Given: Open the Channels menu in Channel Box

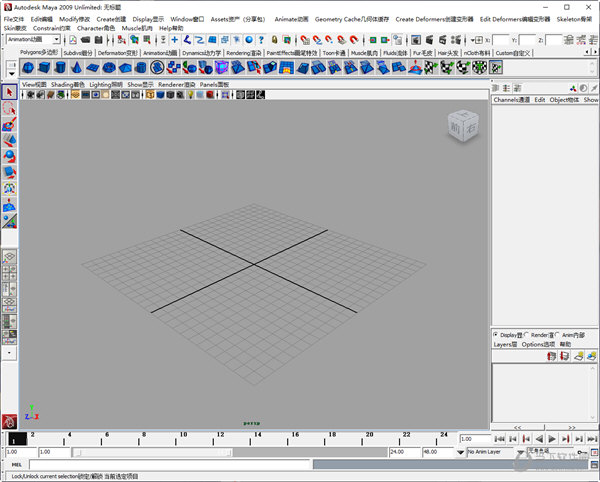Looking at the screenshot, I should [511, 100].
